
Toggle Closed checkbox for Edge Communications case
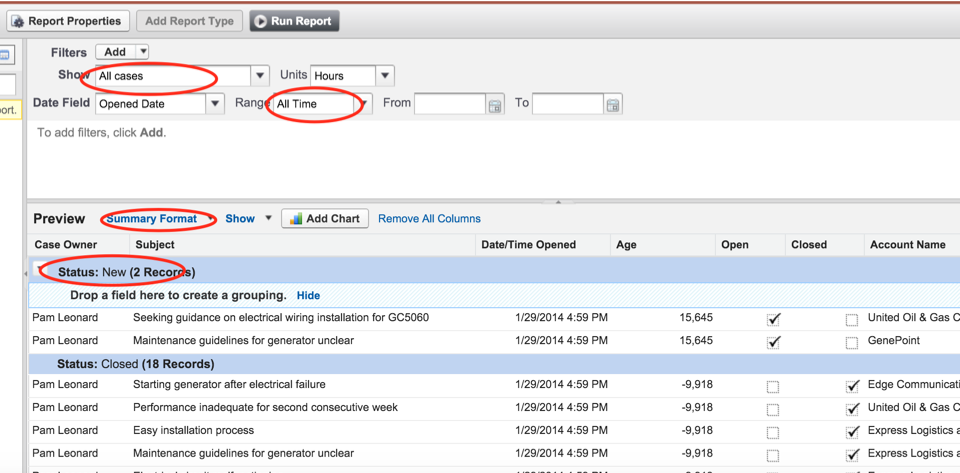click(852, 386)
